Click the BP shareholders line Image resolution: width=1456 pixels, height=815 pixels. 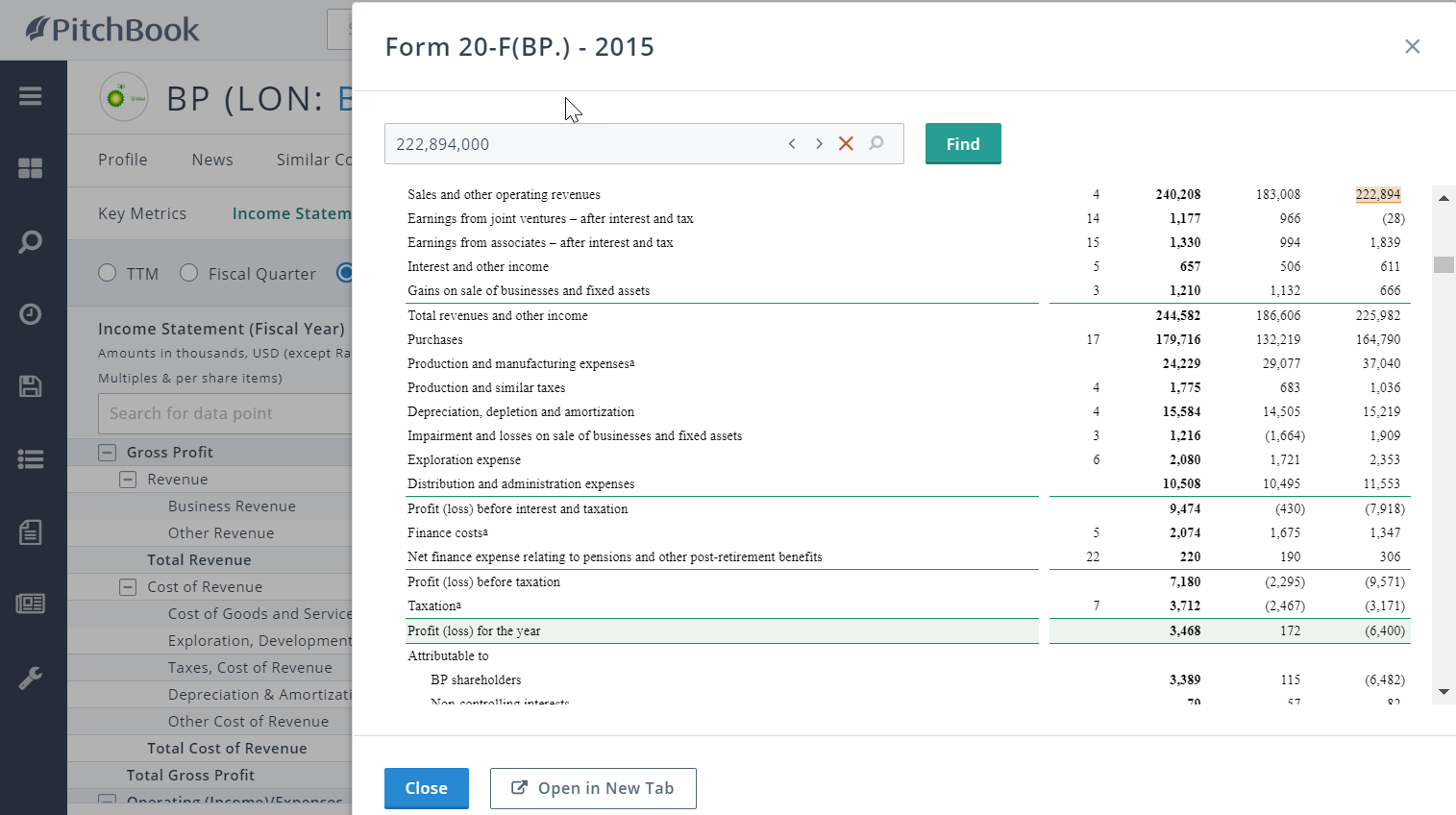click(x=476, y=679)
